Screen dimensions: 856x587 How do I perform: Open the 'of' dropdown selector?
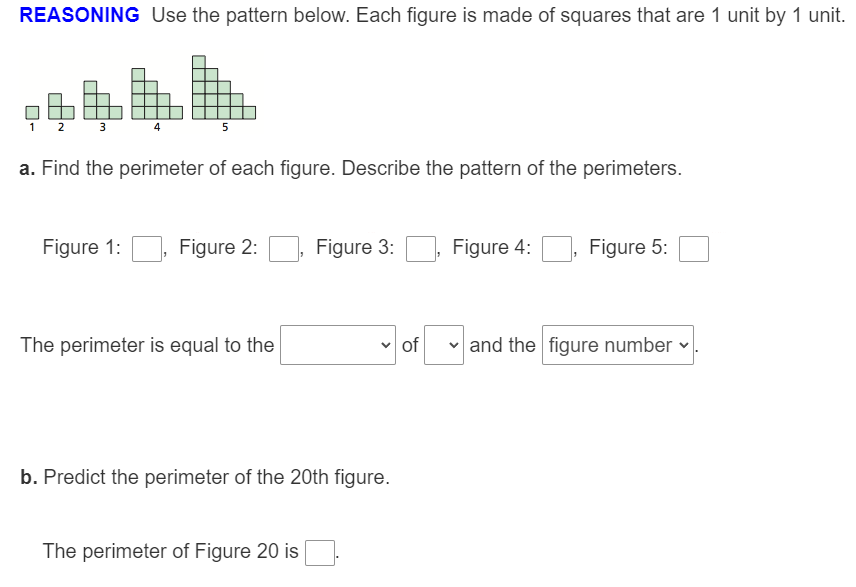click(x=442, y=345)
